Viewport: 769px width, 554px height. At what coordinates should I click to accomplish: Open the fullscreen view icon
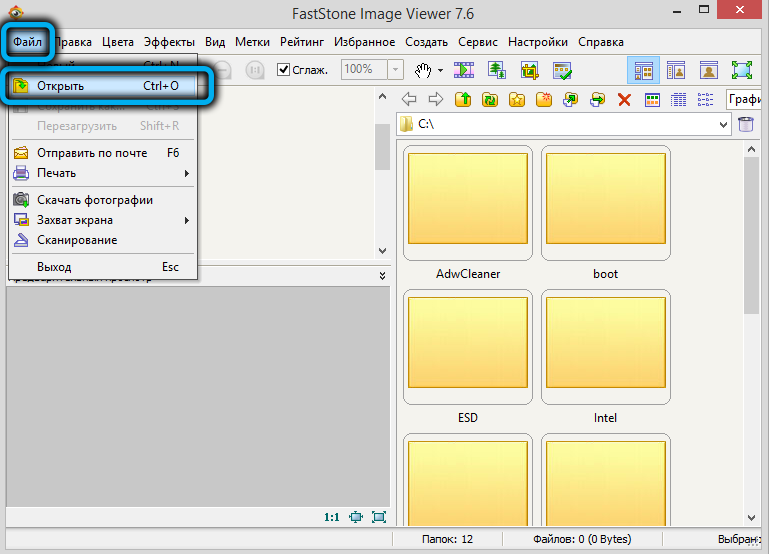742,70
